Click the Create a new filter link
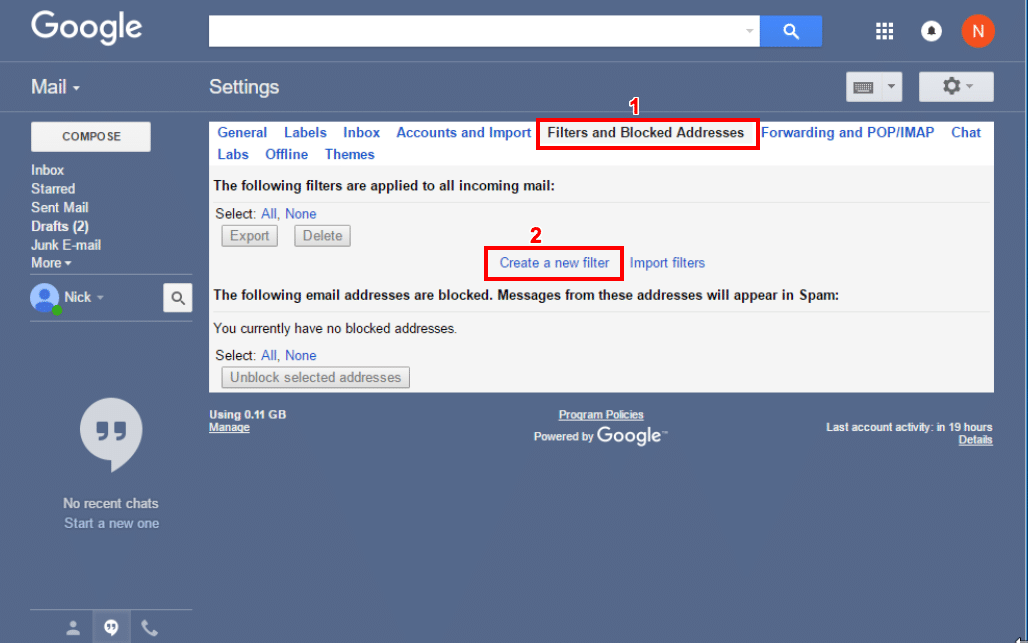1028x643 pixels. coord(553,262)
